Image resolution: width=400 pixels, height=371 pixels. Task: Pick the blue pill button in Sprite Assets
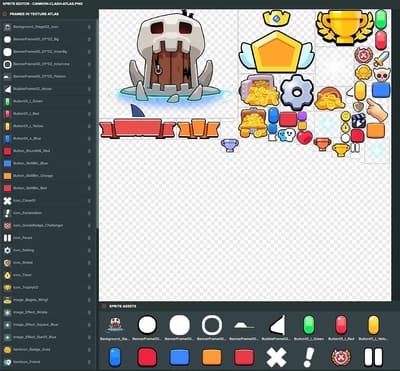point(115,357)
